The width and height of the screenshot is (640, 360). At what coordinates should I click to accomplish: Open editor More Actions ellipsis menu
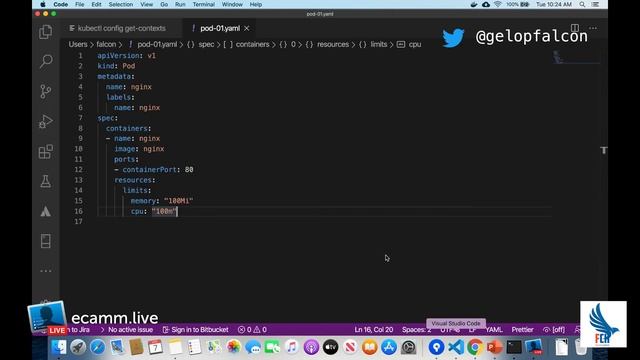pos(593,28)
